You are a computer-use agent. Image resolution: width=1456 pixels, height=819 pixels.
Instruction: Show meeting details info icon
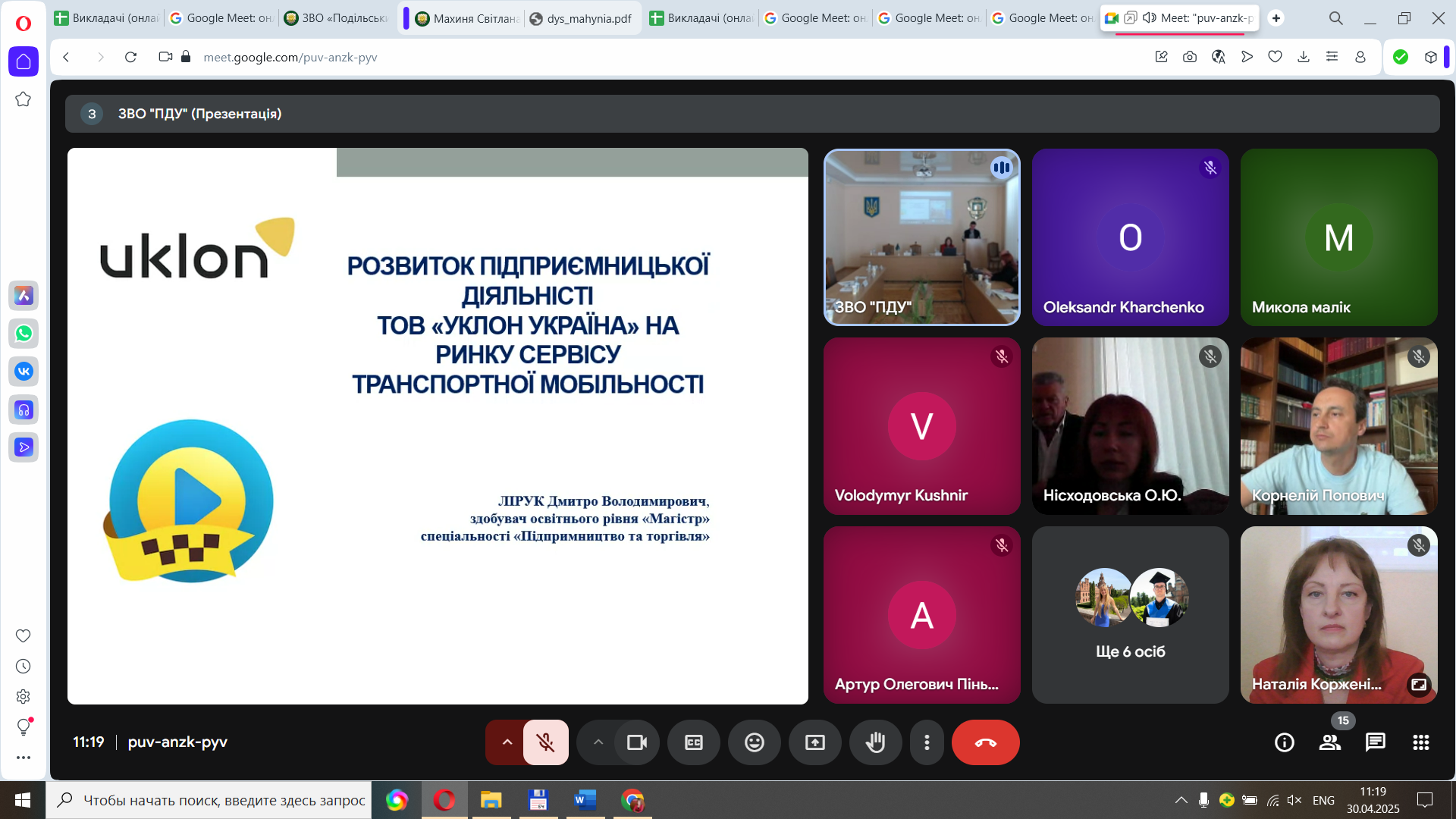pyautogui.click(x=1284, y=742)
